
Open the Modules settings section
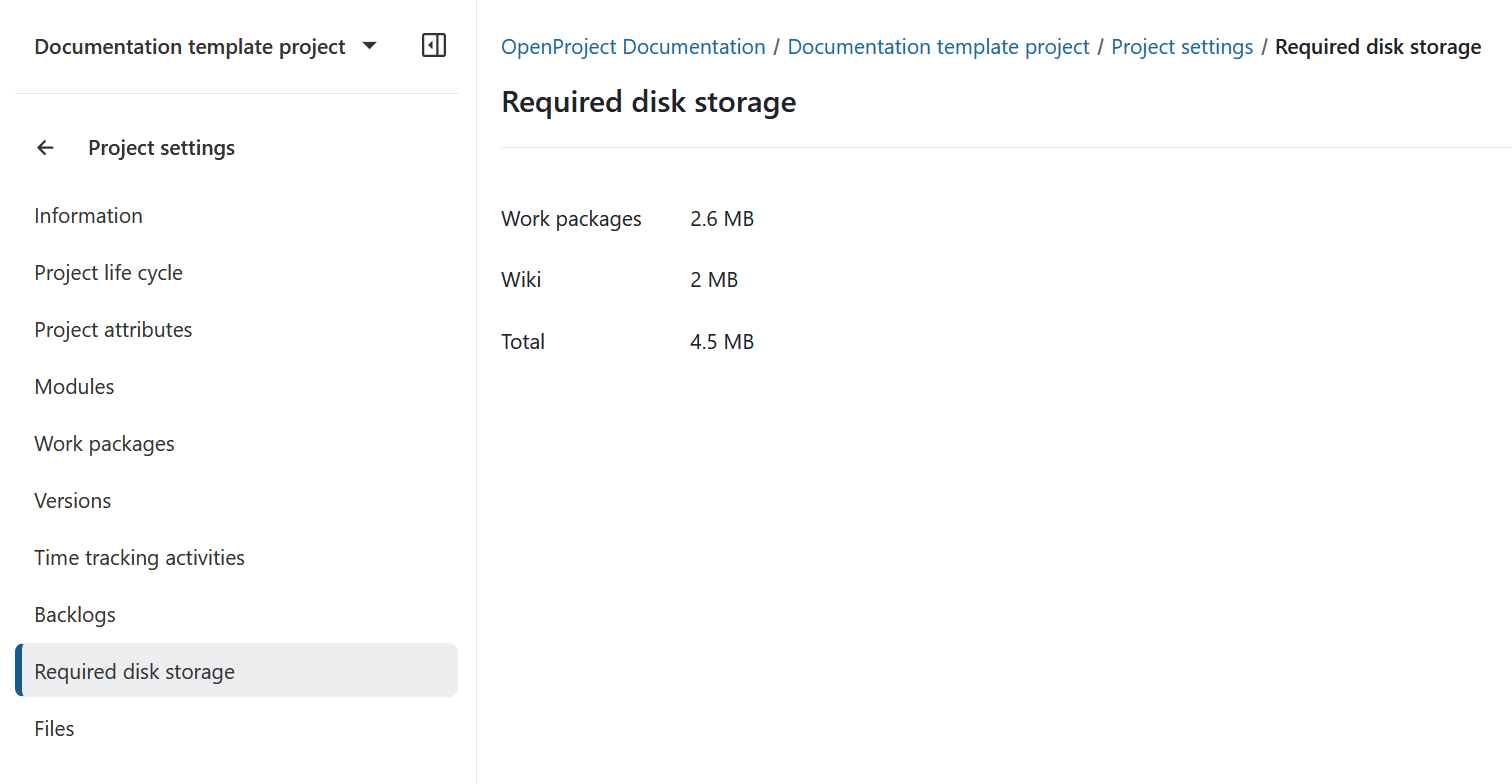tap(74, 386)
